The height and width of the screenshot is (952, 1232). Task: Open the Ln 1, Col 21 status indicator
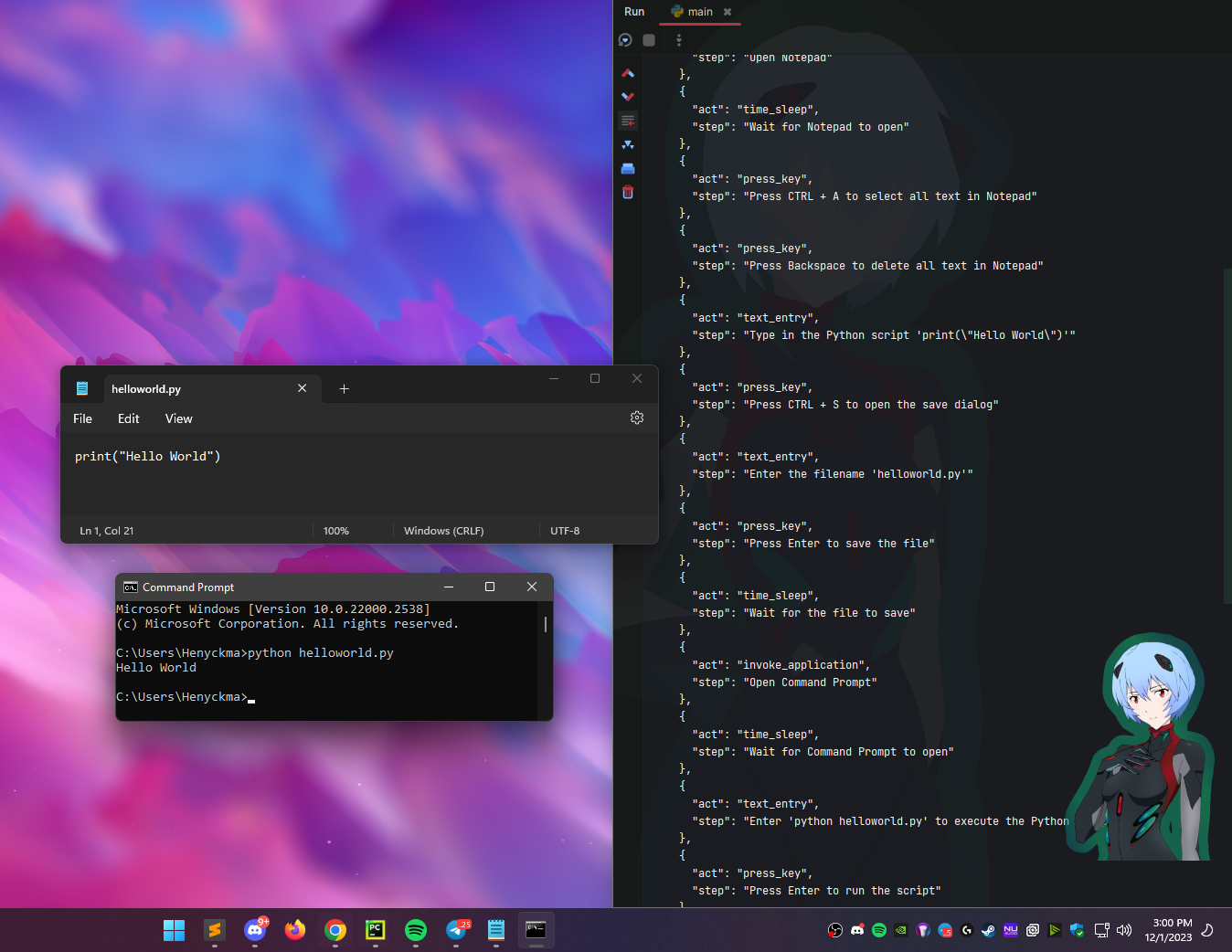point(106,530)
